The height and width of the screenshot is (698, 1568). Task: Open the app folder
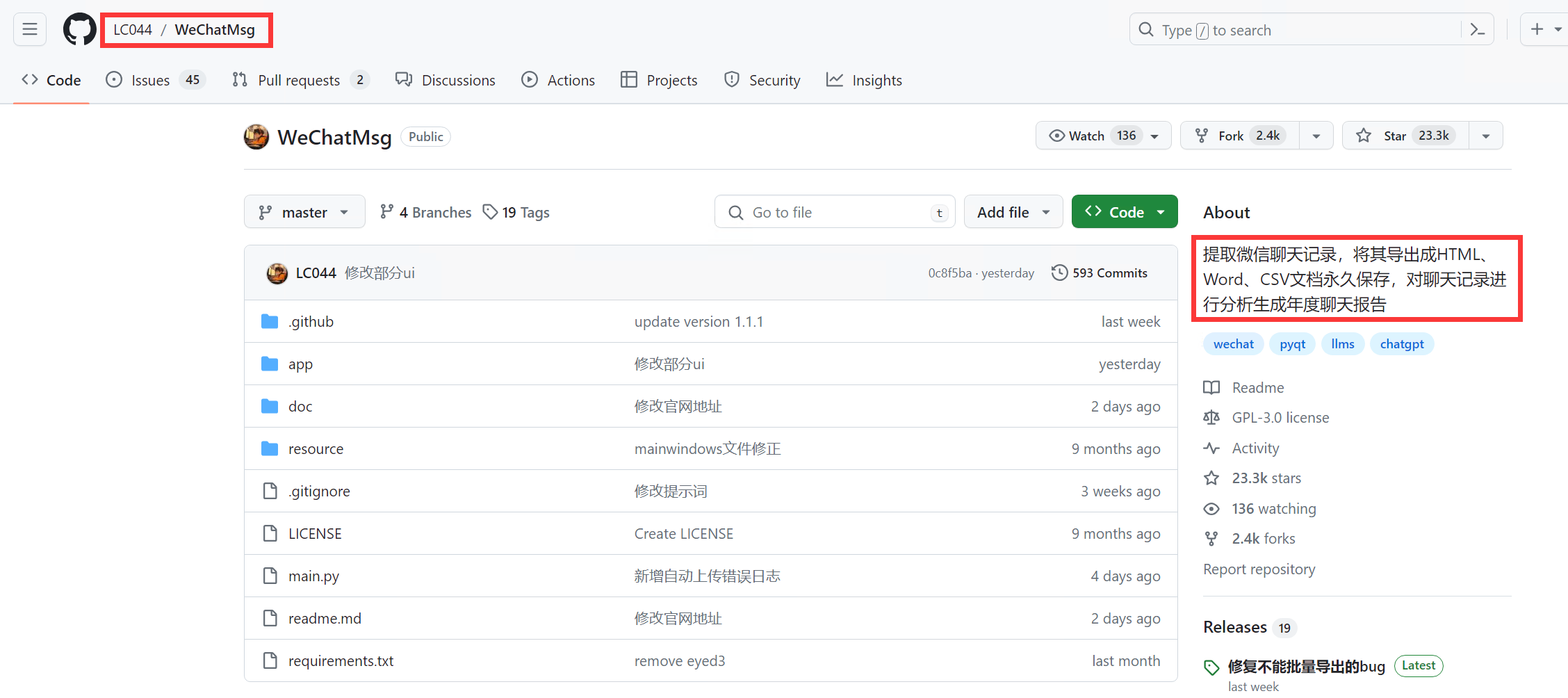click(300, 364)
